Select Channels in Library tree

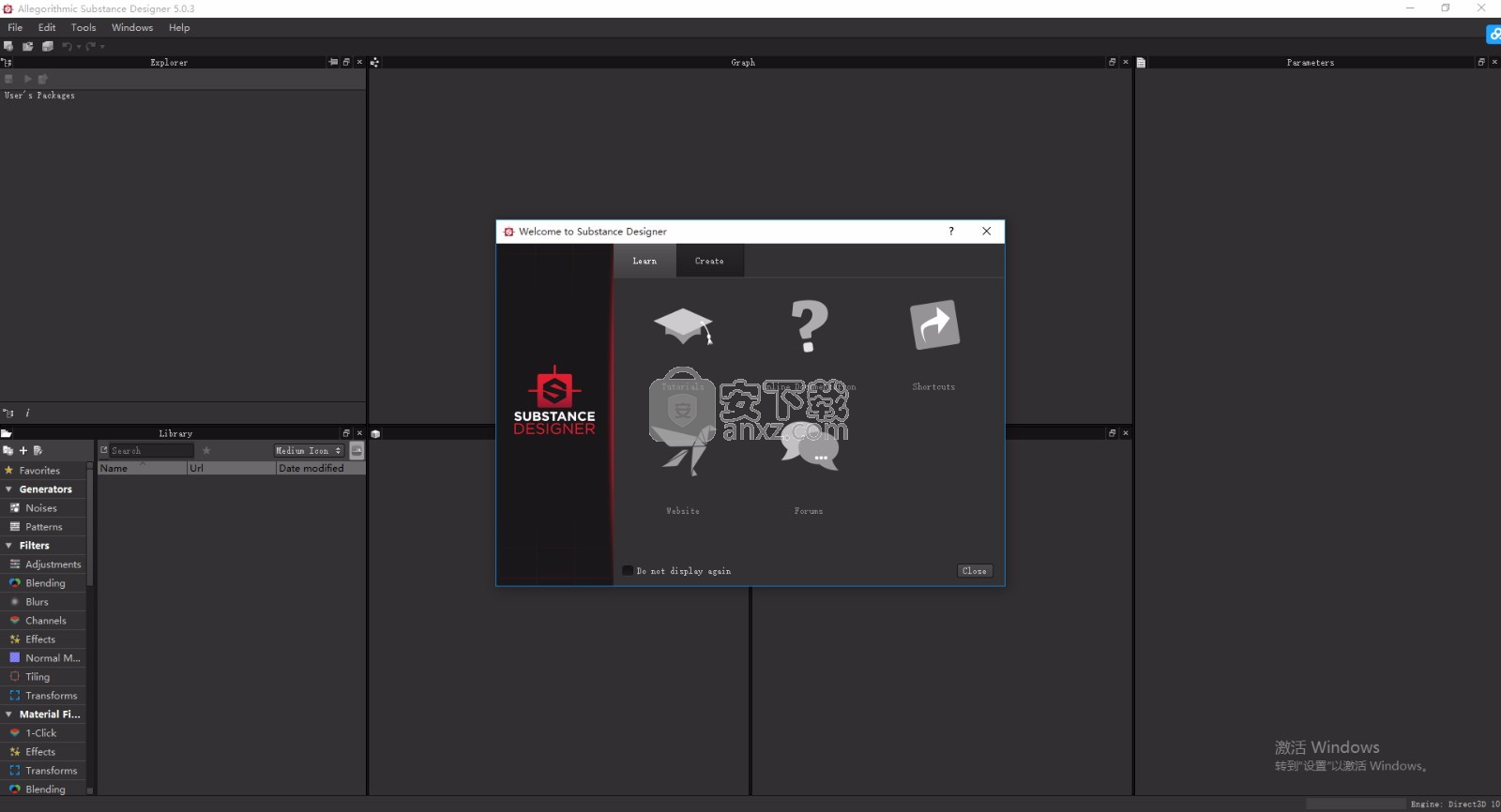(x=42, y=621)
